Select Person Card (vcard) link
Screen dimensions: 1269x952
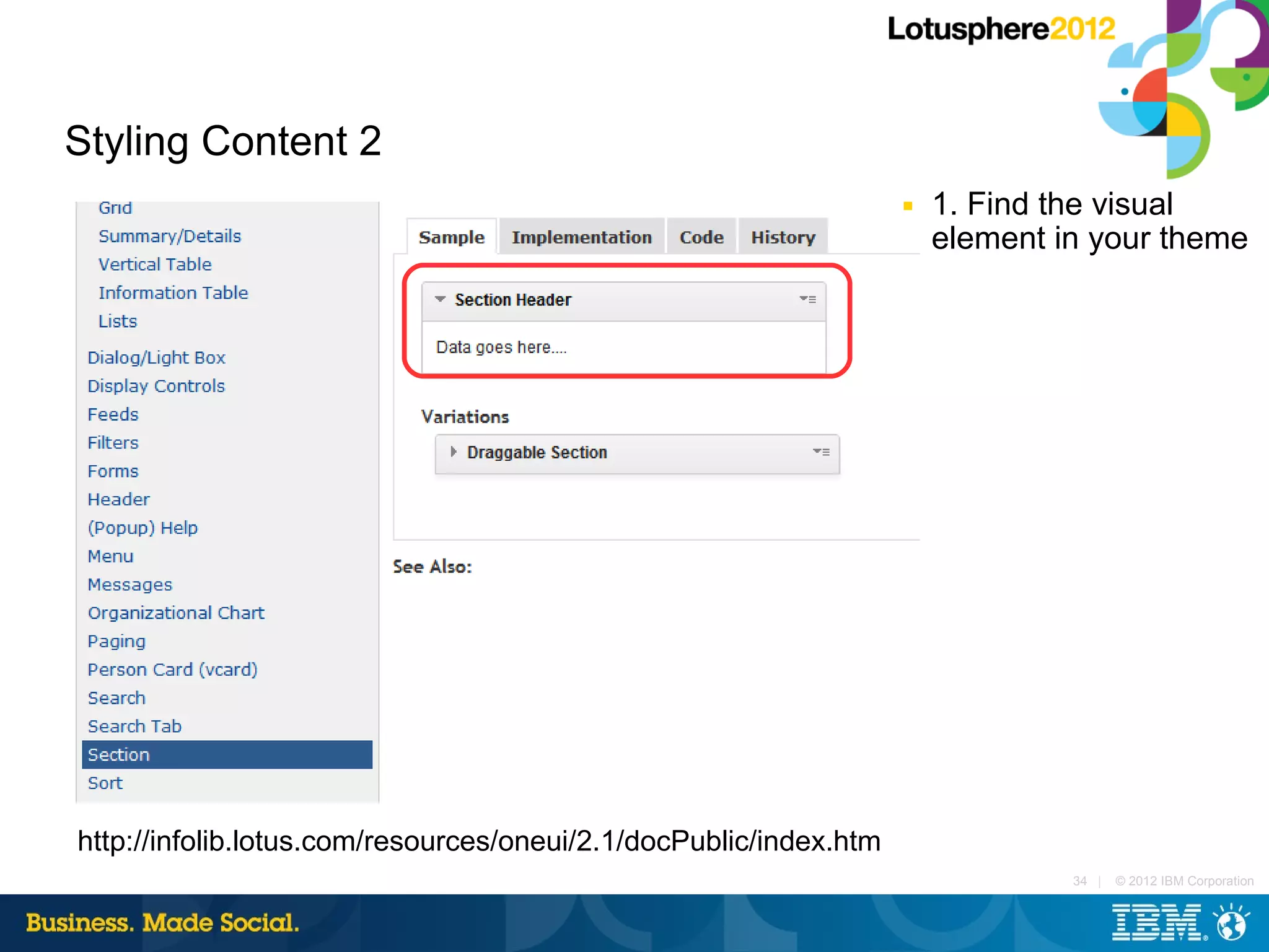[x=172, y=670]
